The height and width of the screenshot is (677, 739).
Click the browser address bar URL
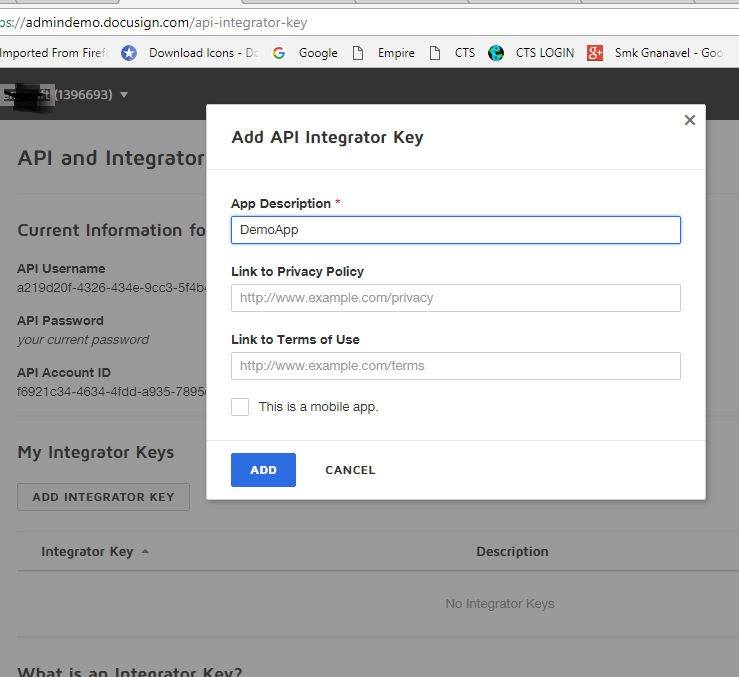click(154, 22)
